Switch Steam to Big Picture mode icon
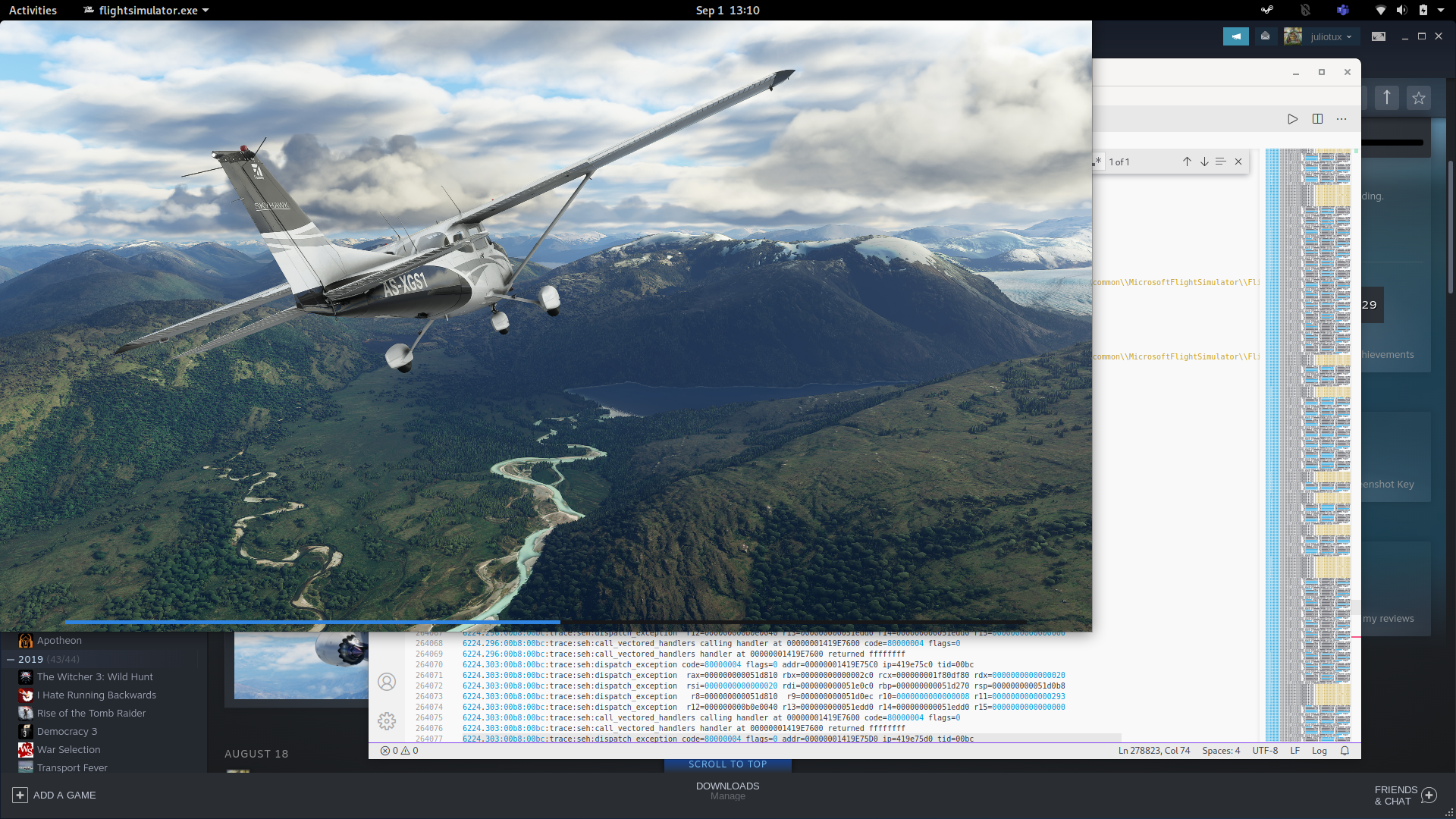 click(x=1379, y=36)
